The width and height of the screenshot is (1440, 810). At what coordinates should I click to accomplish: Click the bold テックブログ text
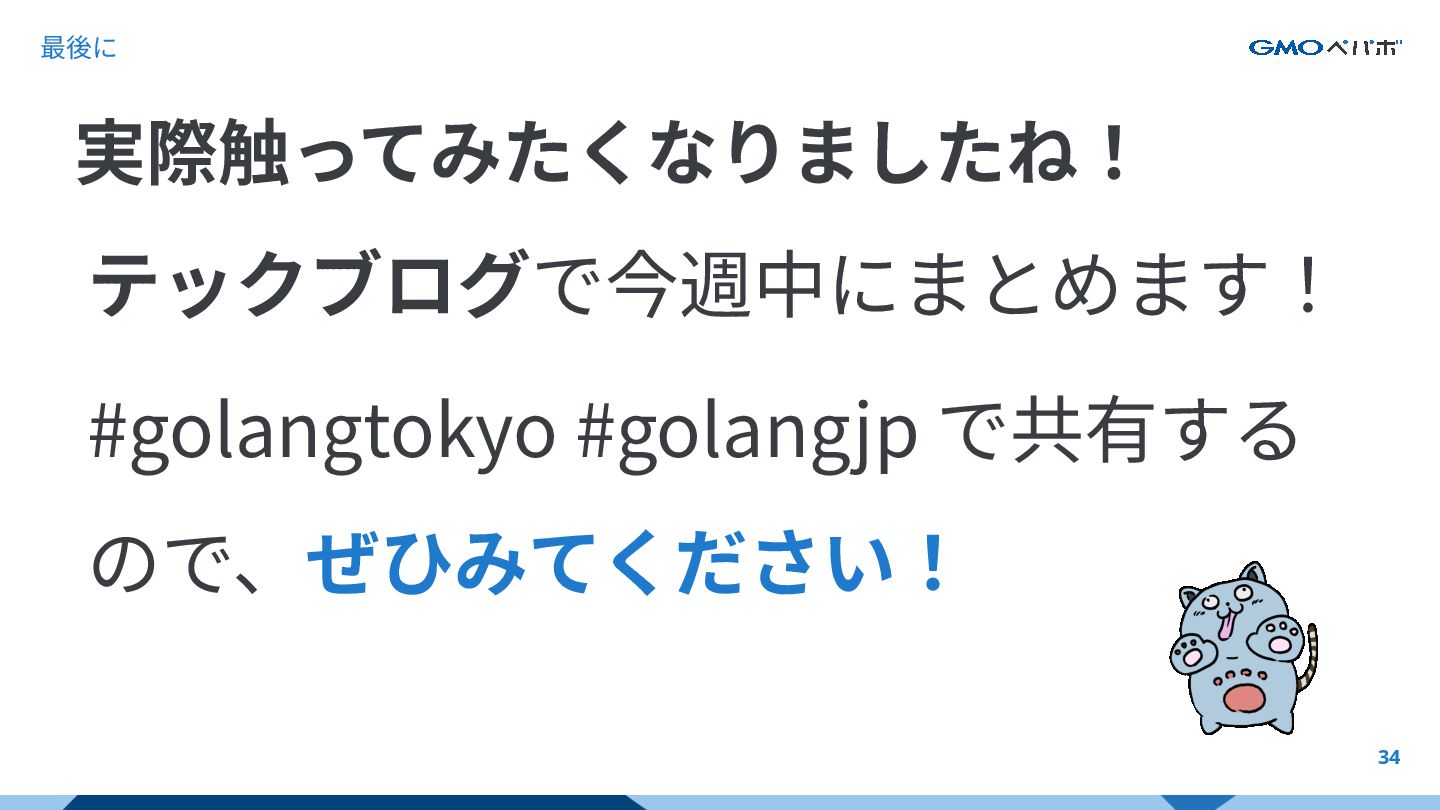pos(309,284)
